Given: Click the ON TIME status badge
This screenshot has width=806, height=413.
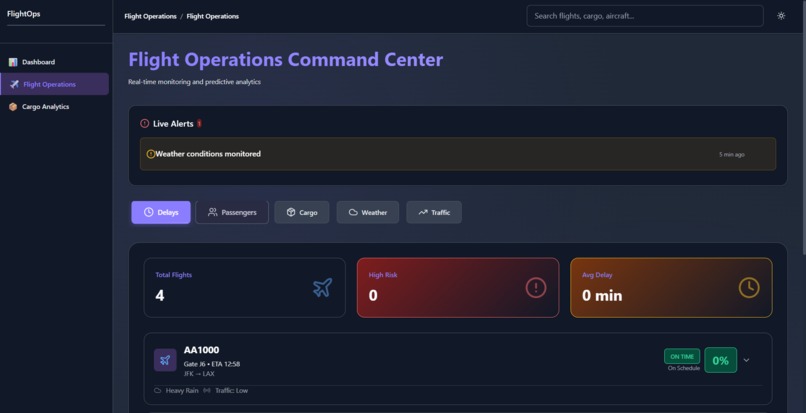Looking at the screenshot, I should 682,356.
